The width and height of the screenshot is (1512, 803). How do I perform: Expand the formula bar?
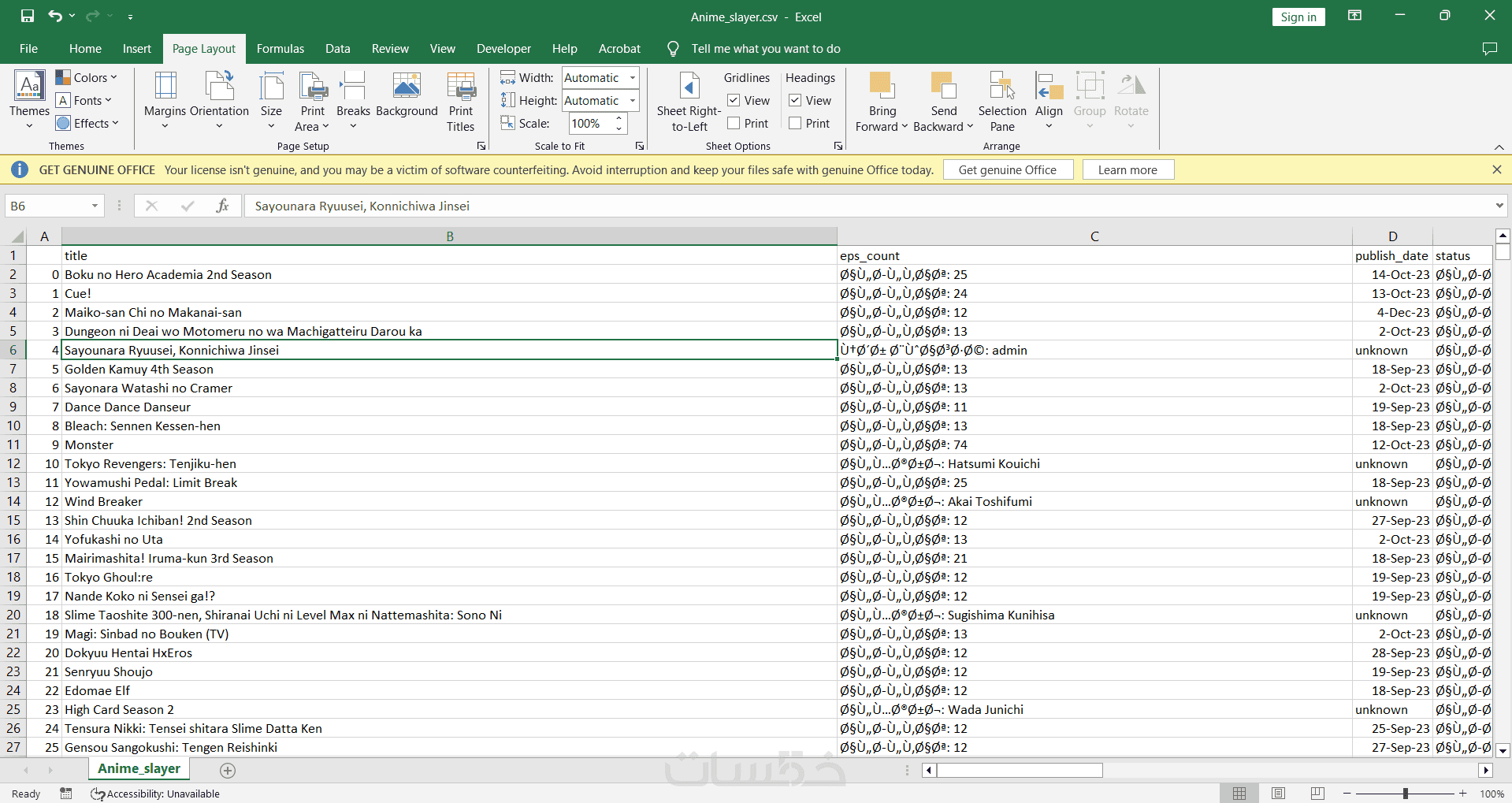click(1499, 206)
